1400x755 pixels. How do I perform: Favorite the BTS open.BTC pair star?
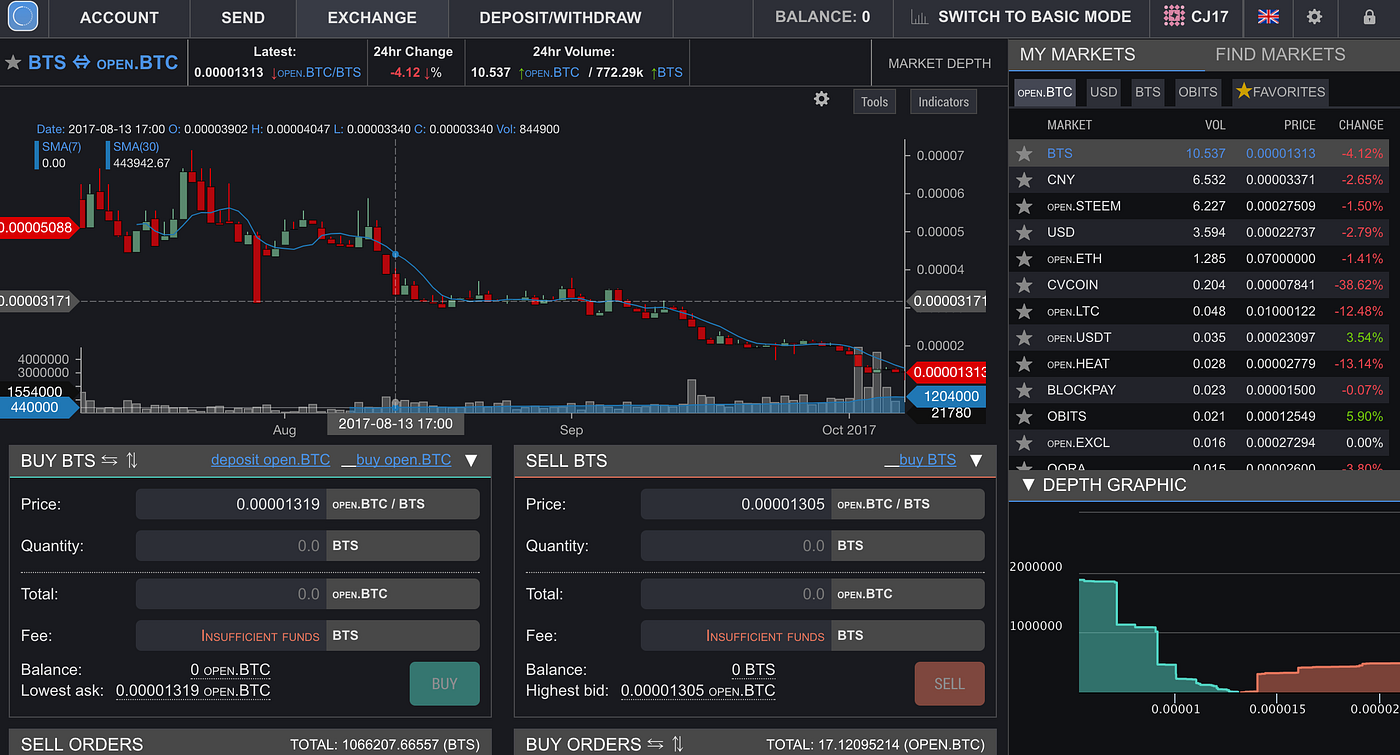(13, 63)
